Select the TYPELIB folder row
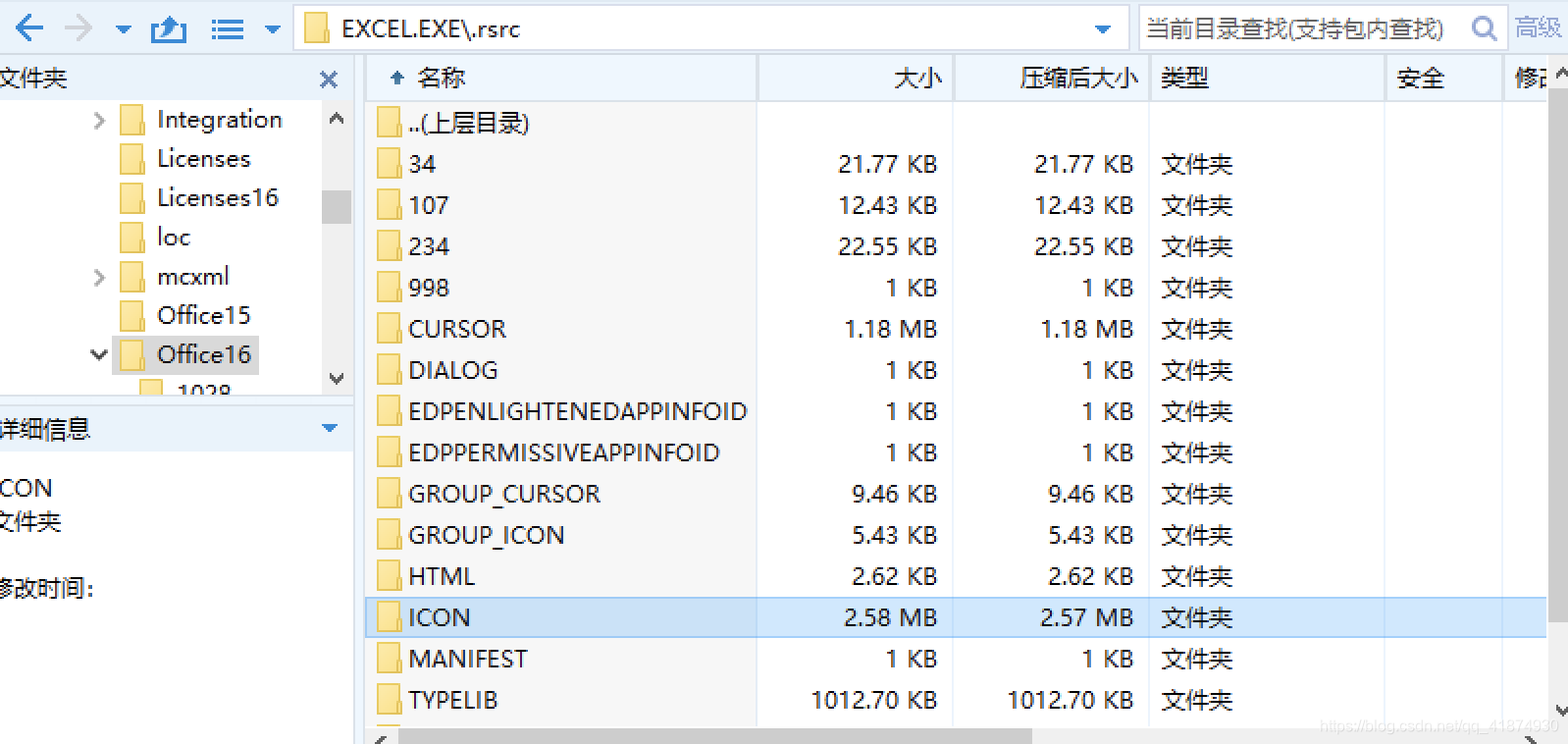This screenshot has width=1568, height=744. (957, 700)
